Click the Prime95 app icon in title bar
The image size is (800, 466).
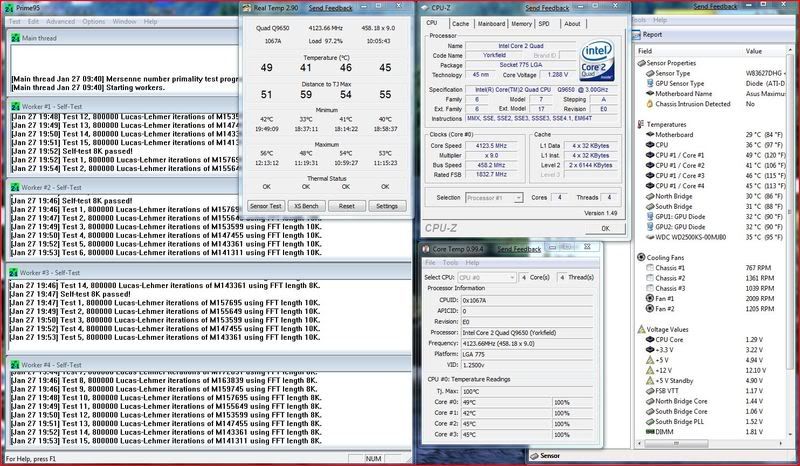pyautogui.click(x=10, y=8)
